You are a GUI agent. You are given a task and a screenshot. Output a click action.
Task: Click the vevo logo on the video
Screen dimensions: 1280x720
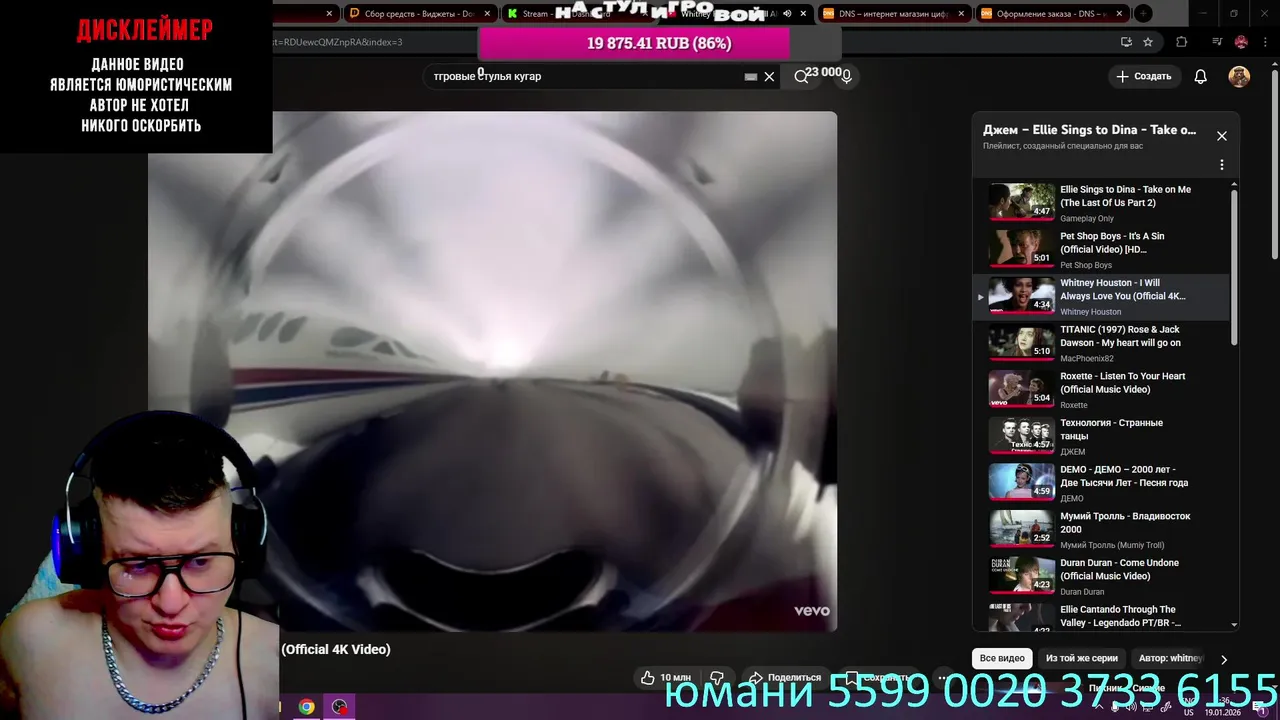tap(812, 611)
